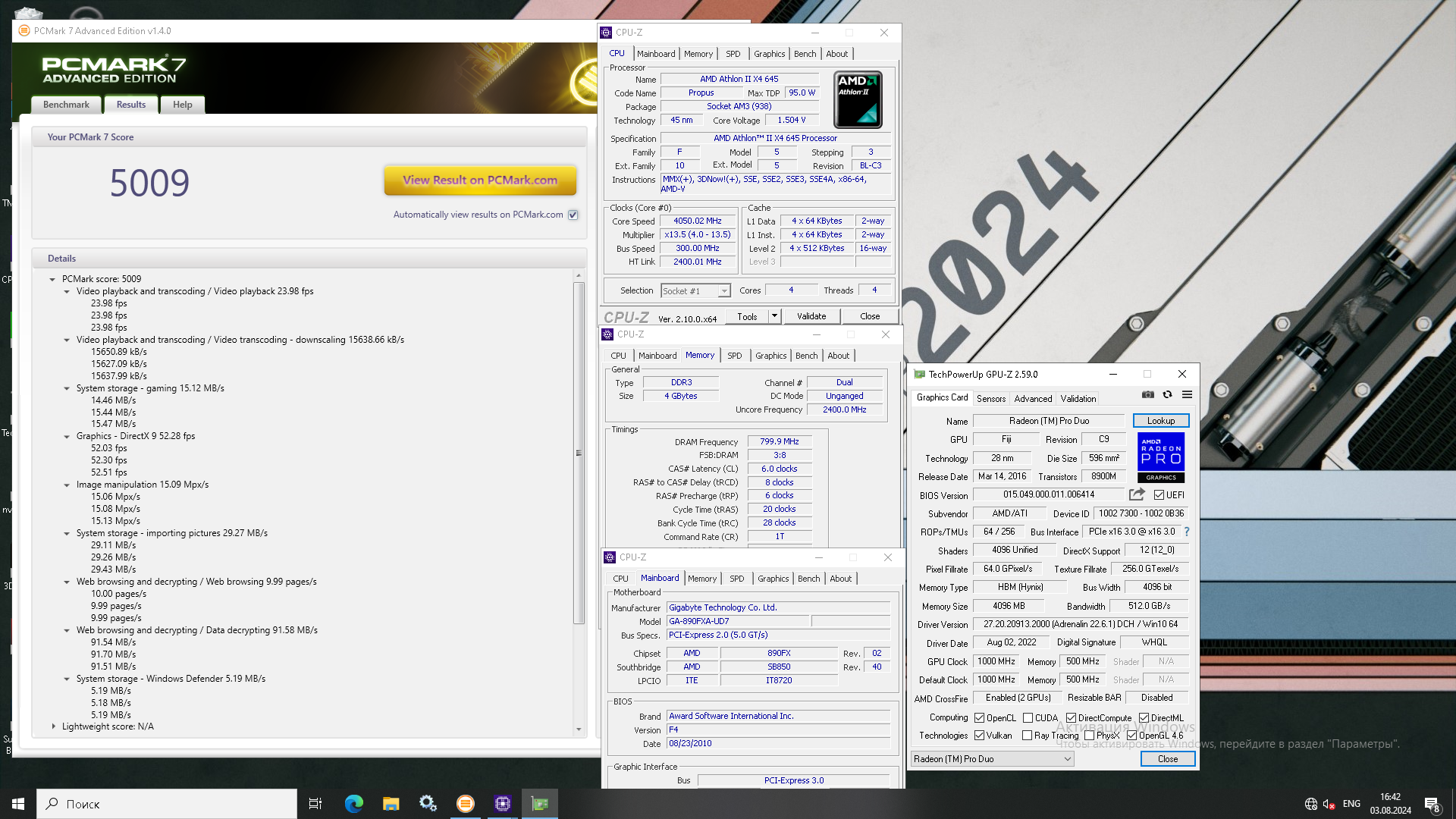Viewport: 1456px width, 819px height.
Task: Collapse System storage gaming node
Action: 67,388
